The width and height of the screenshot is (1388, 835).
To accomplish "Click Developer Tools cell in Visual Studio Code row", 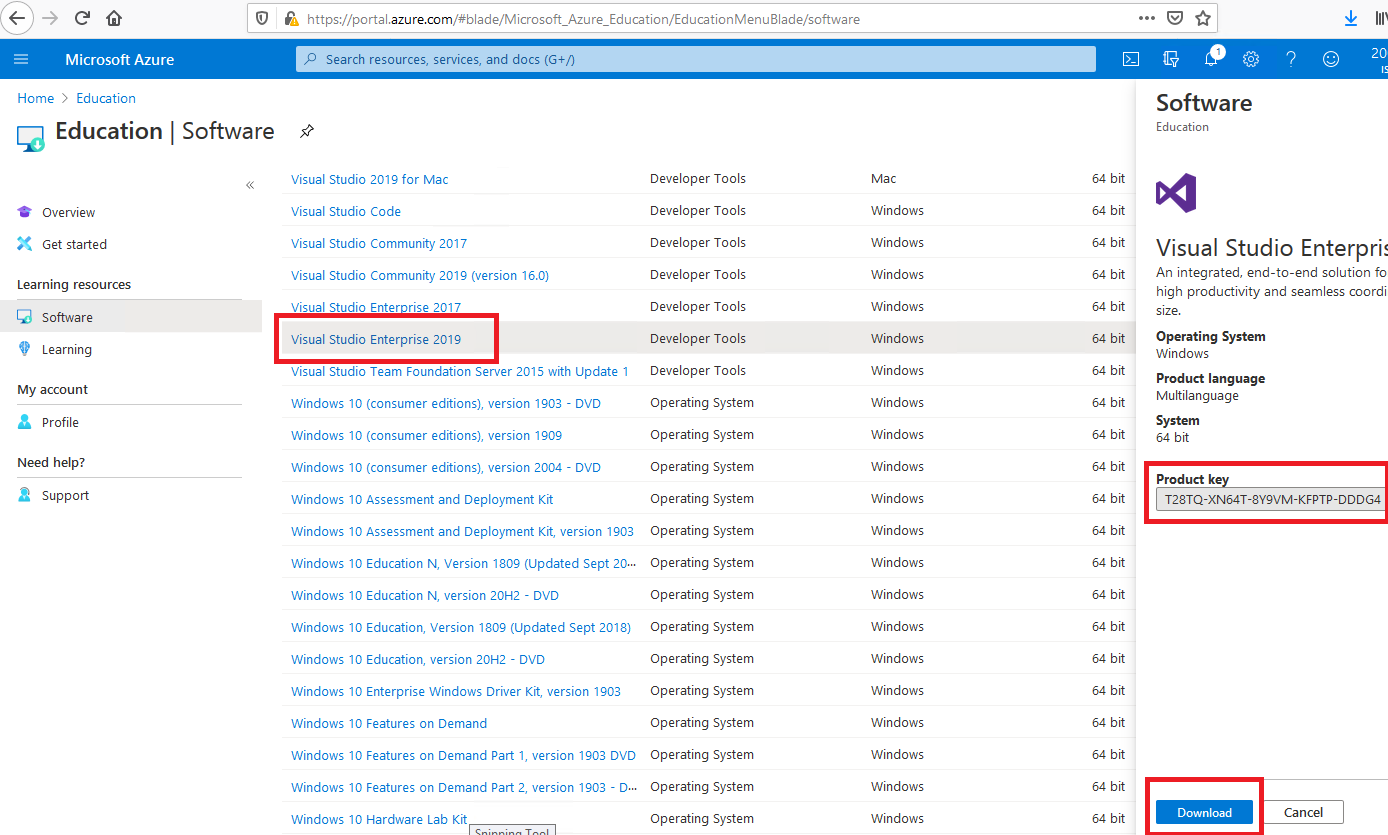I will pyautogui.click(x=698, y=211).
